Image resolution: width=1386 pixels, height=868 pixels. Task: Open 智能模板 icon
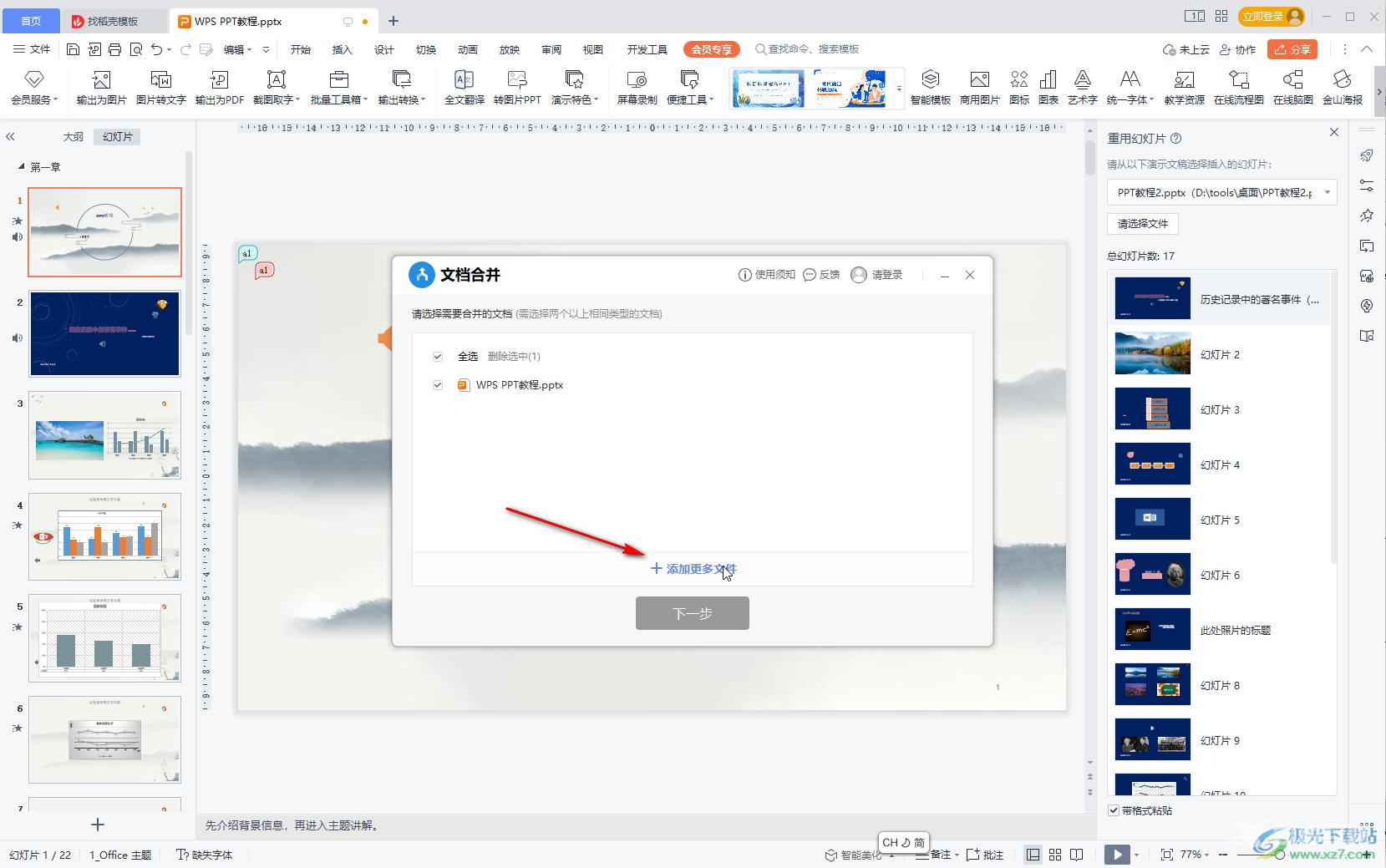point(930,87)
